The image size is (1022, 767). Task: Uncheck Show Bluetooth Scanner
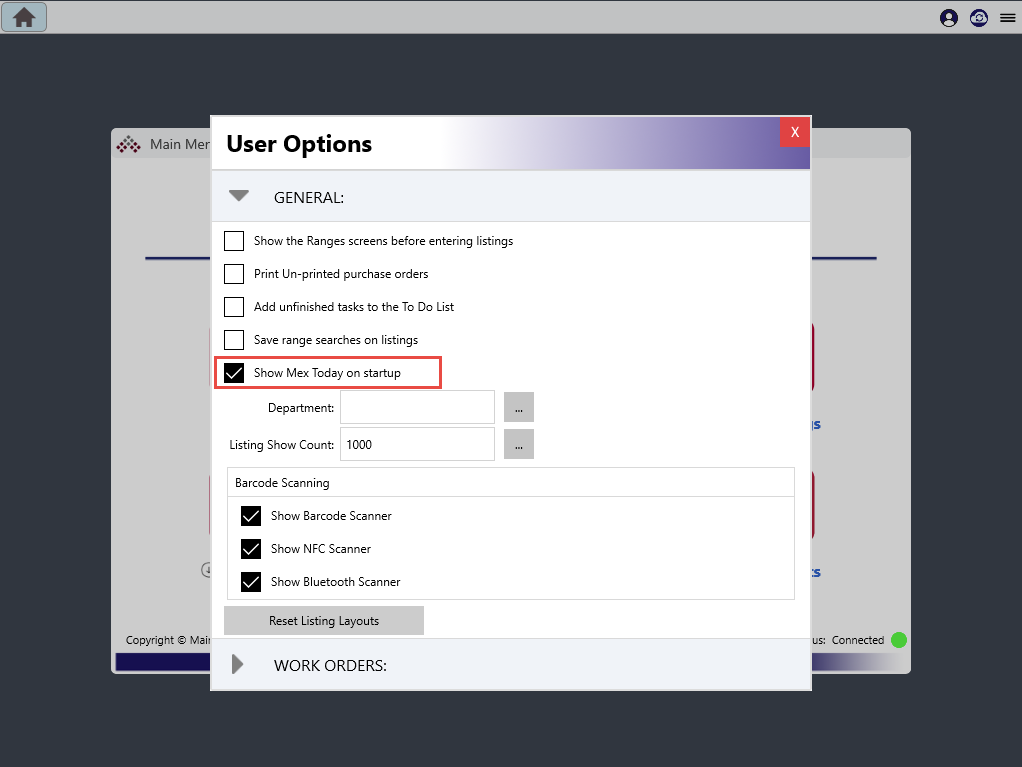pos(251,582)
